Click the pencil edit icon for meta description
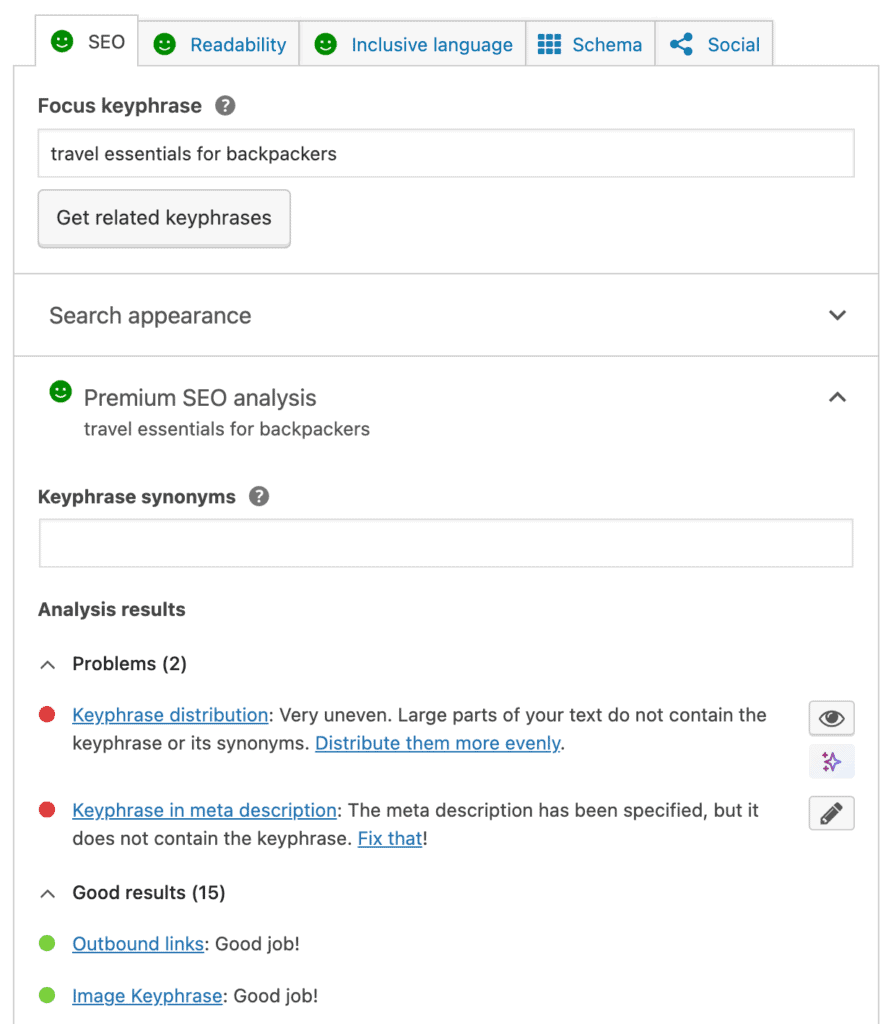This screenshot has width=891, height=1024. pos(831,813)
